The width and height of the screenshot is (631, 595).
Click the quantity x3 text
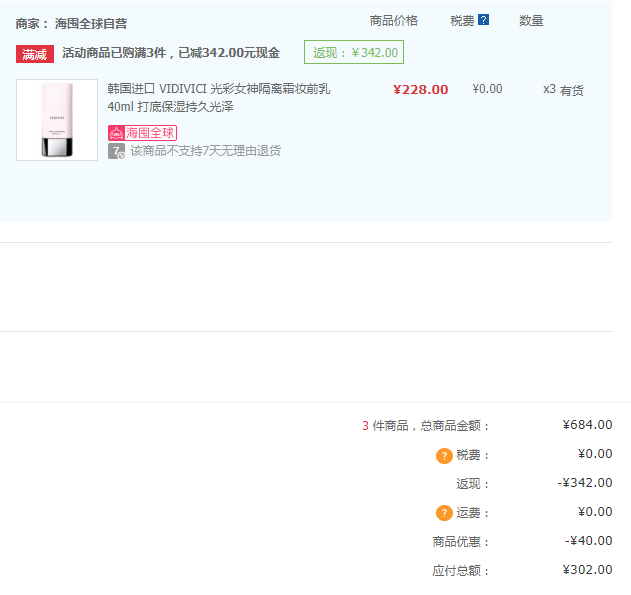pos(549,89)
